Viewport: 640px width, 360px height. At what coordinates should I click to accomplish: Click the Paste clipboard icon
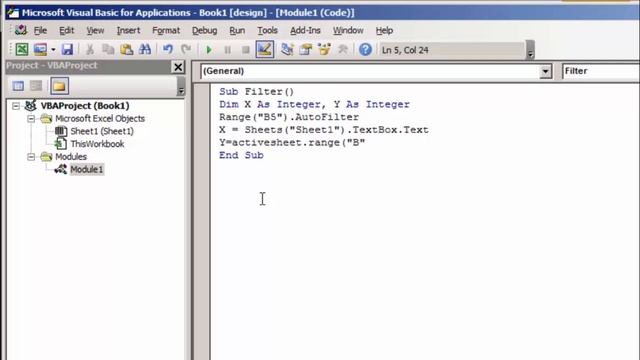(x=127, y=50)
